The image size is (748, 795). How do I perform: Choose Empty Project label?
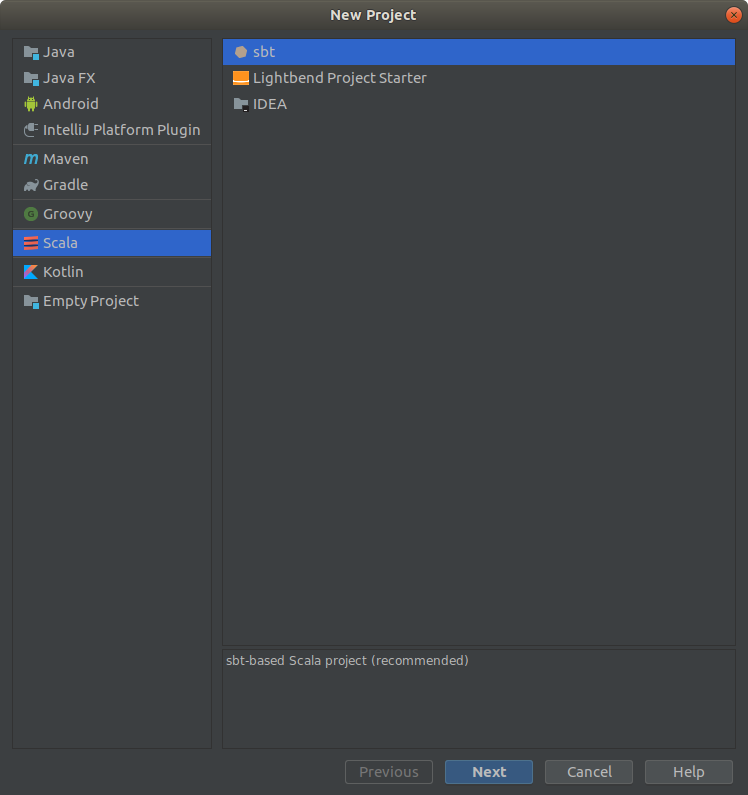[x=91, y=302]
